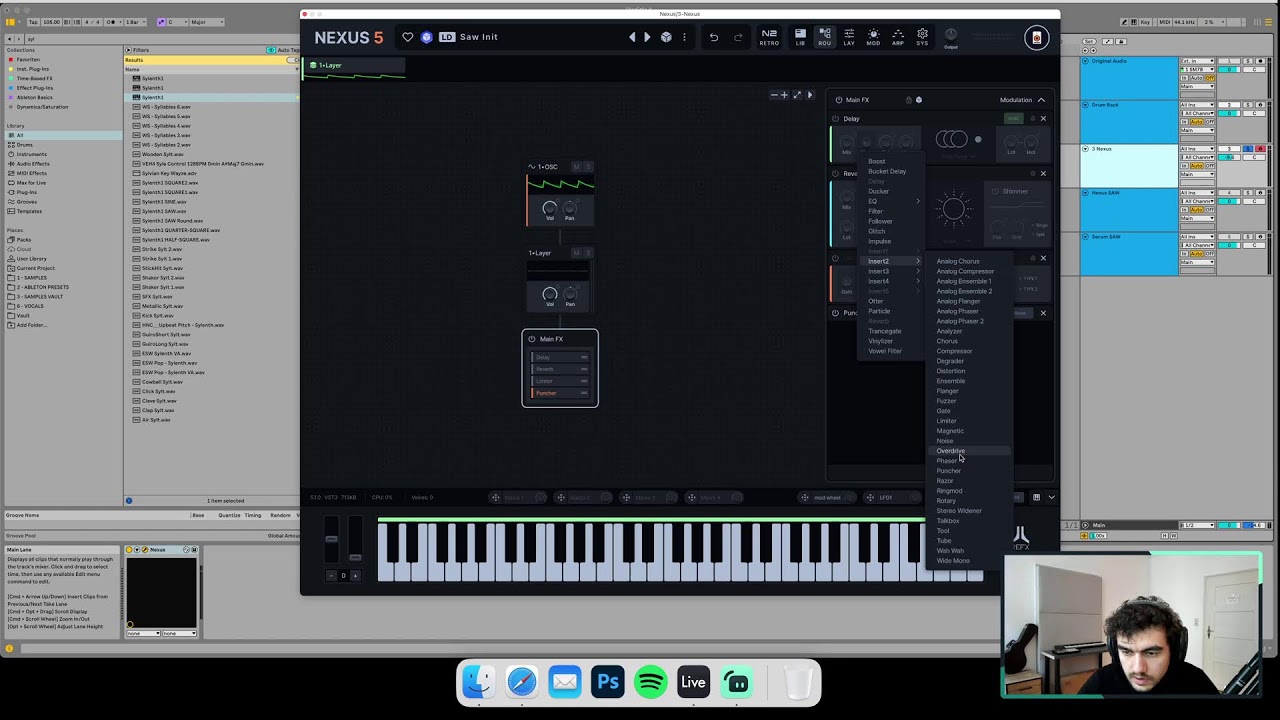The height and width of the screenshot is (720, 1280).
Task: Select Degrader in the effect submenu
Action: click(x=950, y=361)
